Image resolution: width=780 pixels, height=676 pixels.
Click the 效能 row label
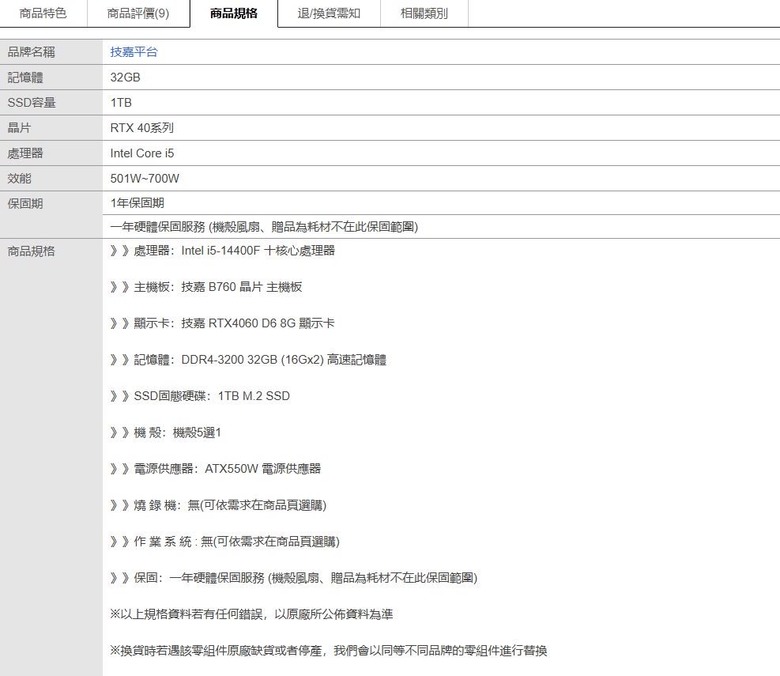coord(19,178)
